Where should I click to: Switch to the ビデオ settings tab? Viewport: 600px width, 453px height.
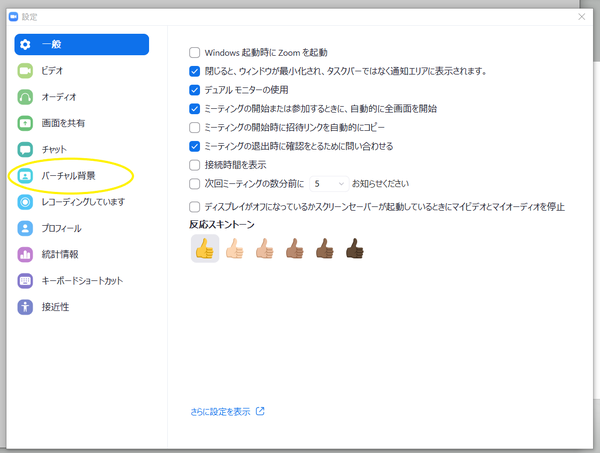click(x=82, y=71)
